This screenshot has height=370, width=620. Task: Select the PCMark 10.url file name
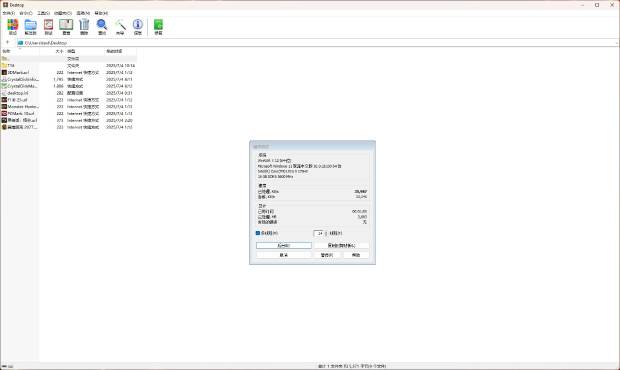(22, 113)
